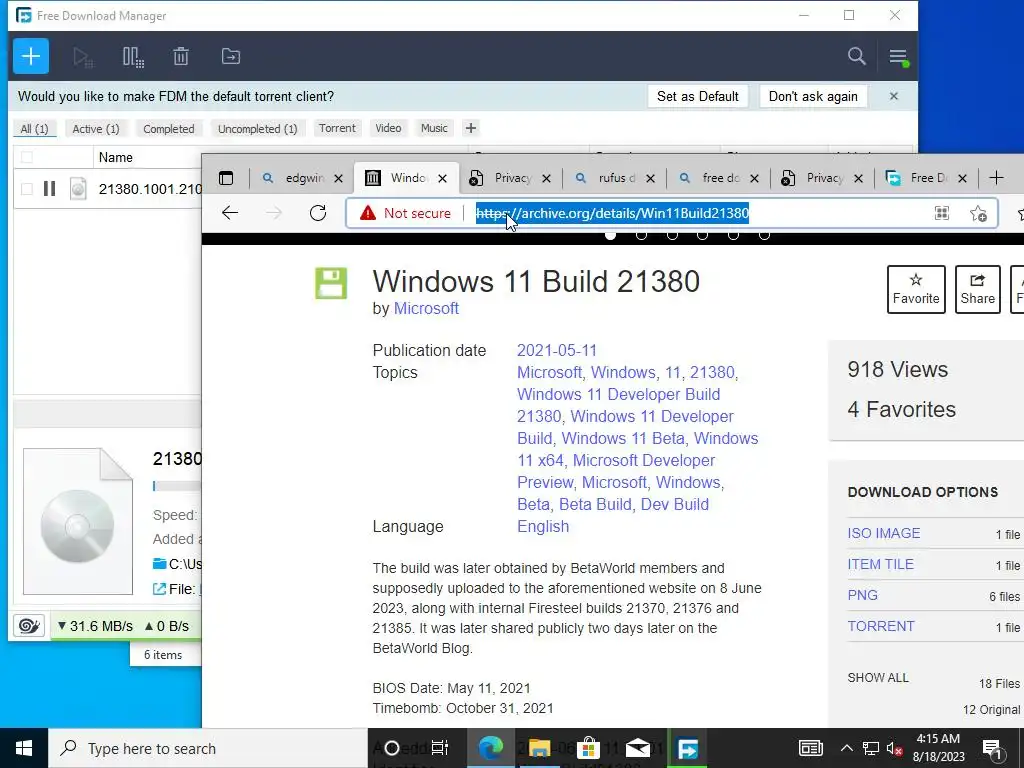
Task: Select the Uncompleted (1) filter tab
Action: coord(257,129)
